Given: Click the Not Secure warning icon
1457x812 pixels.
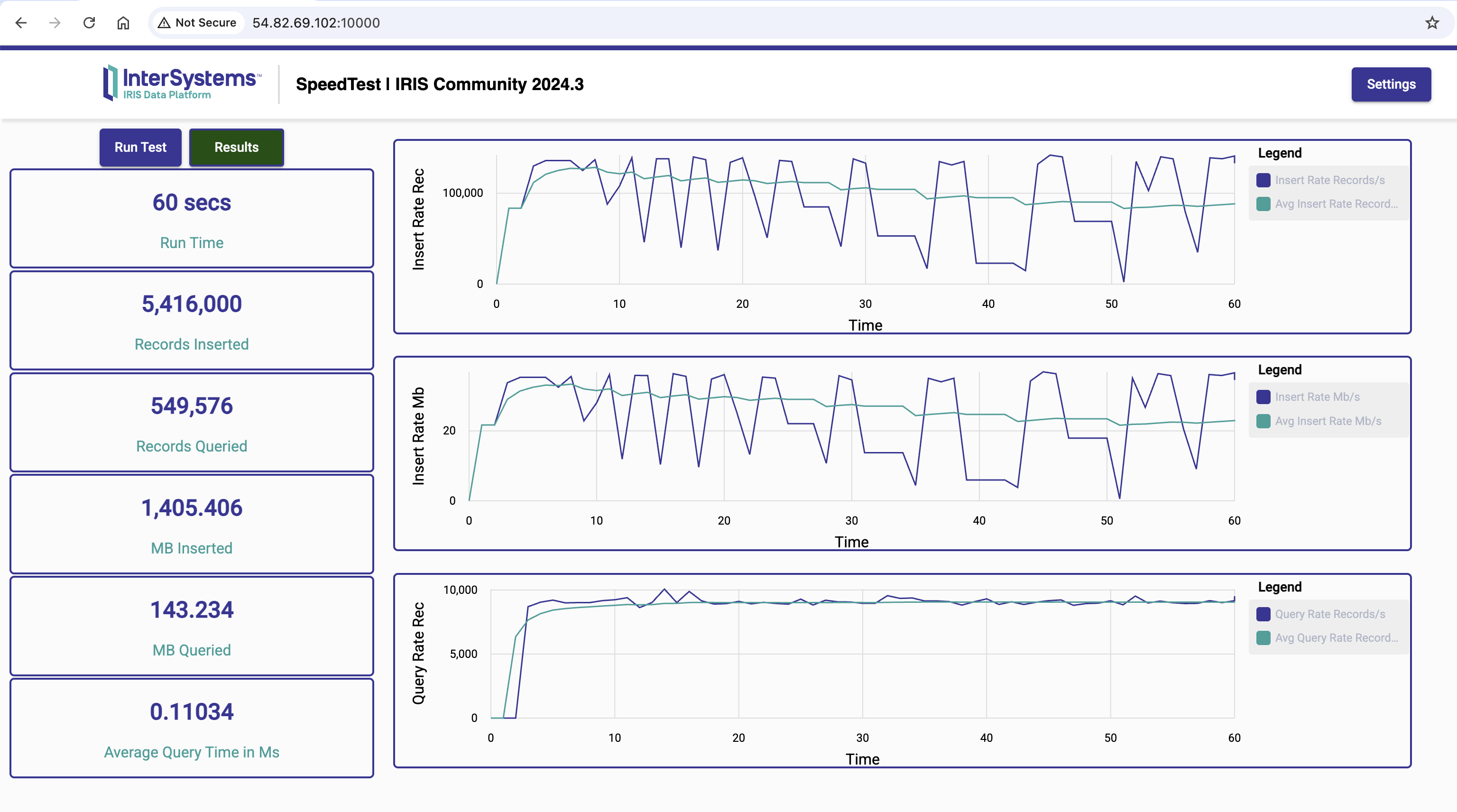Looking at the screenshot, I should tap(164, 23).
